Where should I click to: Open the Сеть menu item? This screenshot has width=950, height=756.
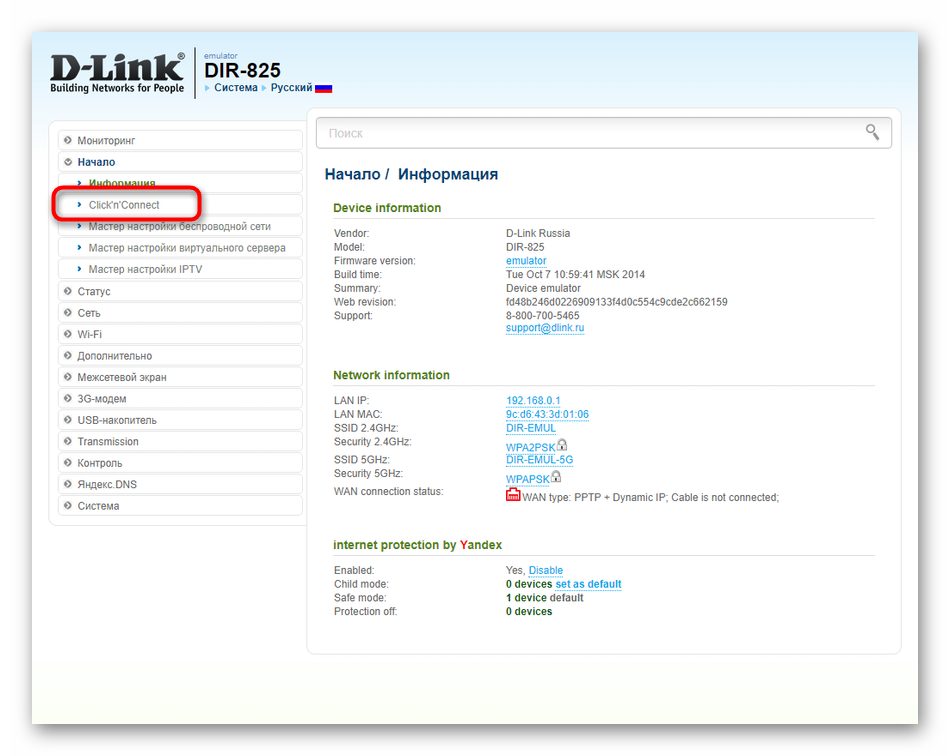coord(180,313)
